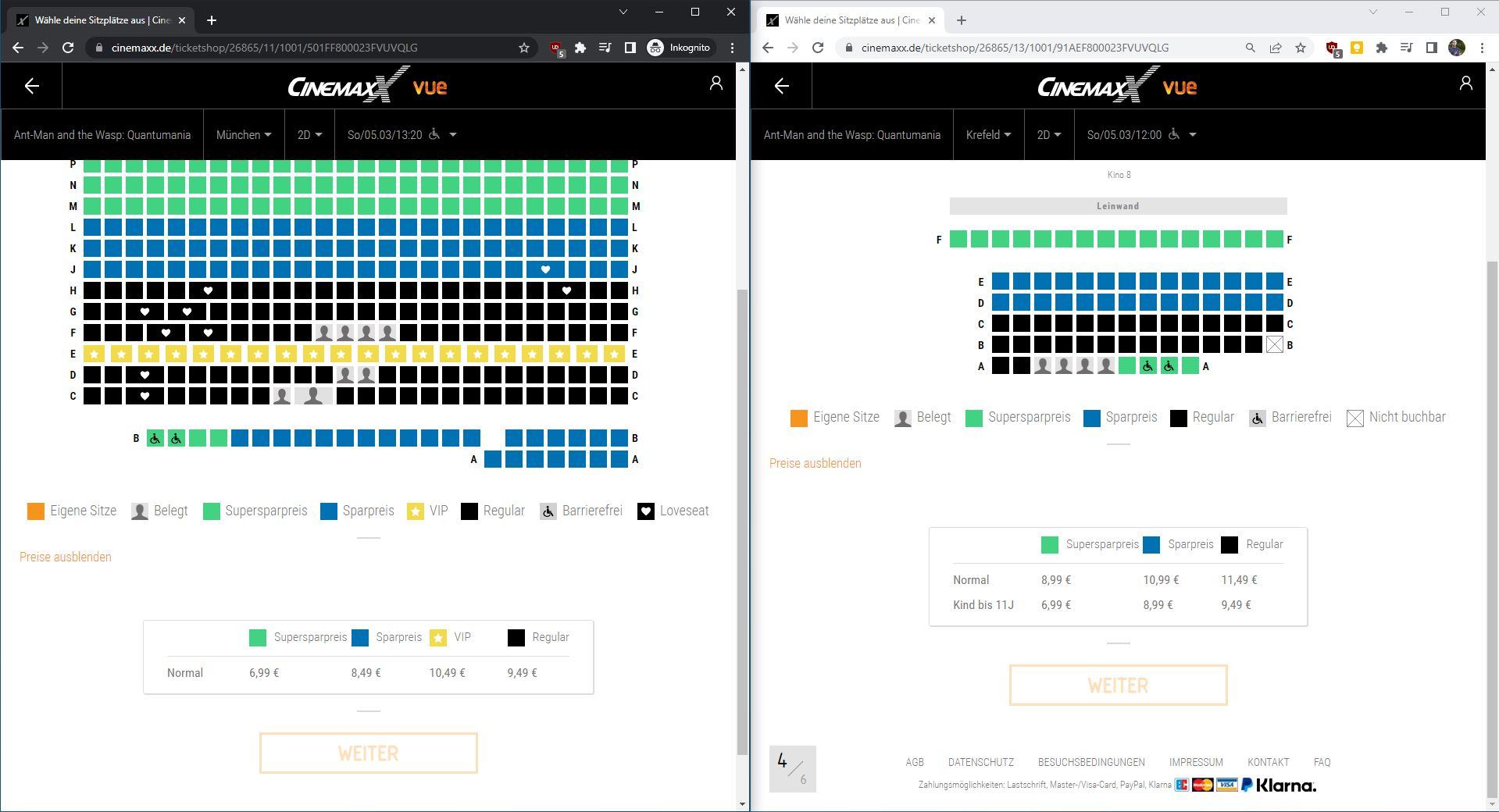Open extensions puzzle icon in right browser
This screenshot has height=812, width=1499.
[x=1381, y=48]
